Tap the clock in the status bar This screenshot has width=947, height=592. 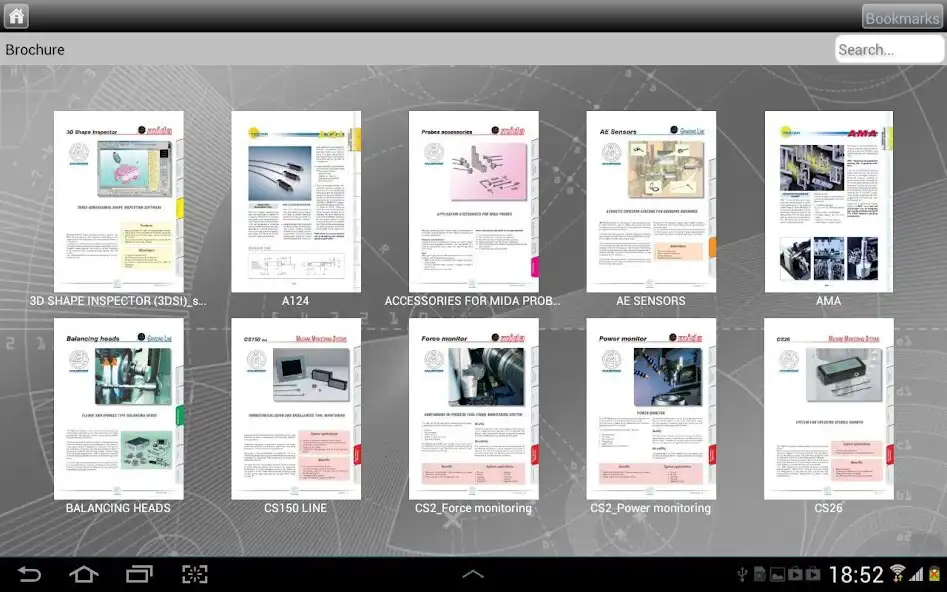pos(858,574)
